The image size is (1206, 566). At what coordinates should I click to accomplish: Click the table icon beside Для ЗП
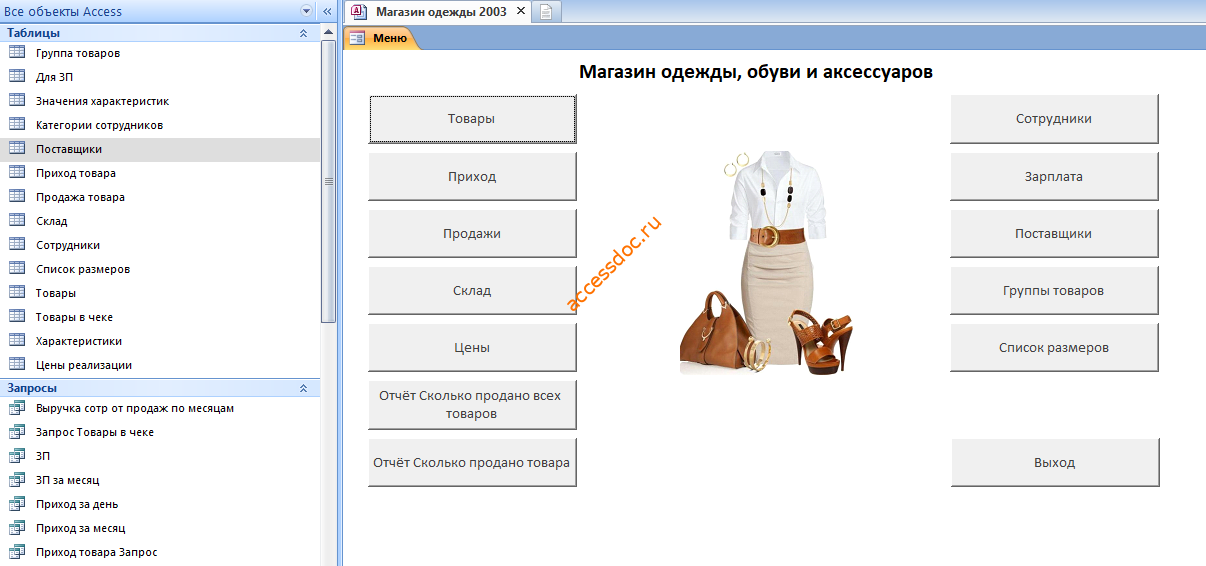pyautogui.click(x=17, y=76)
